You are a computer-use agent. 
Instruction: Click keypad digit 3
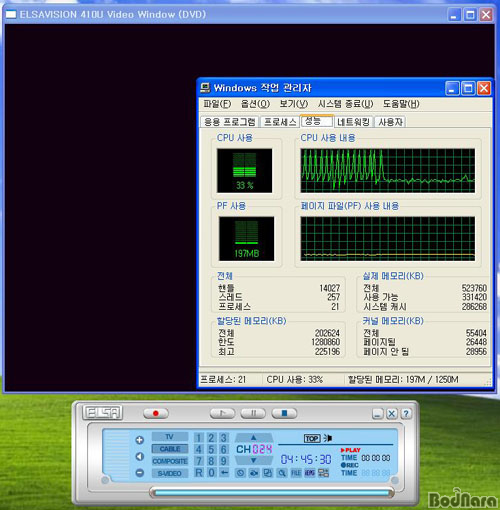[x=224, y=438]
